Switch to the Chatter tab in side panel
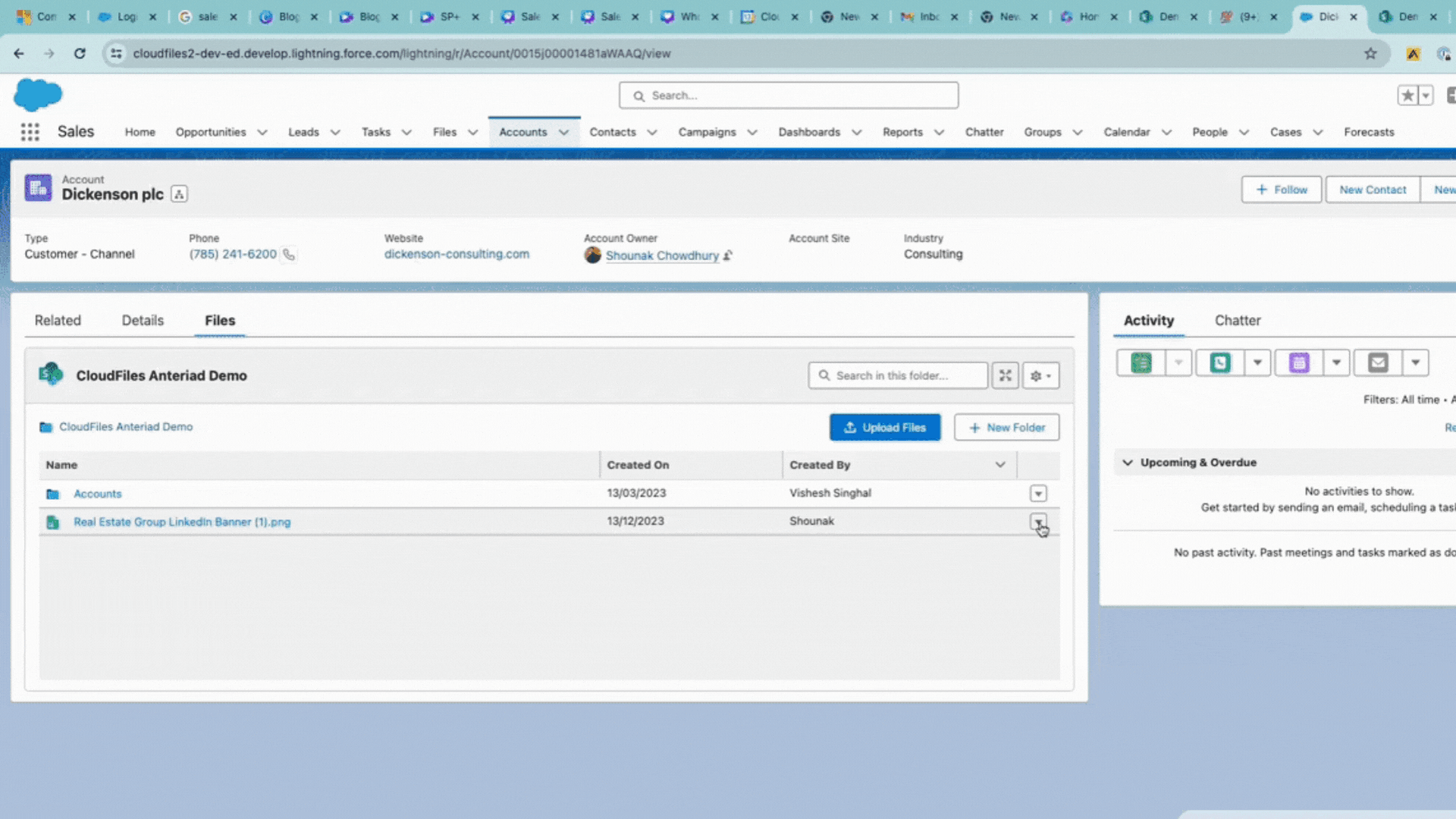 [1238, 320]
